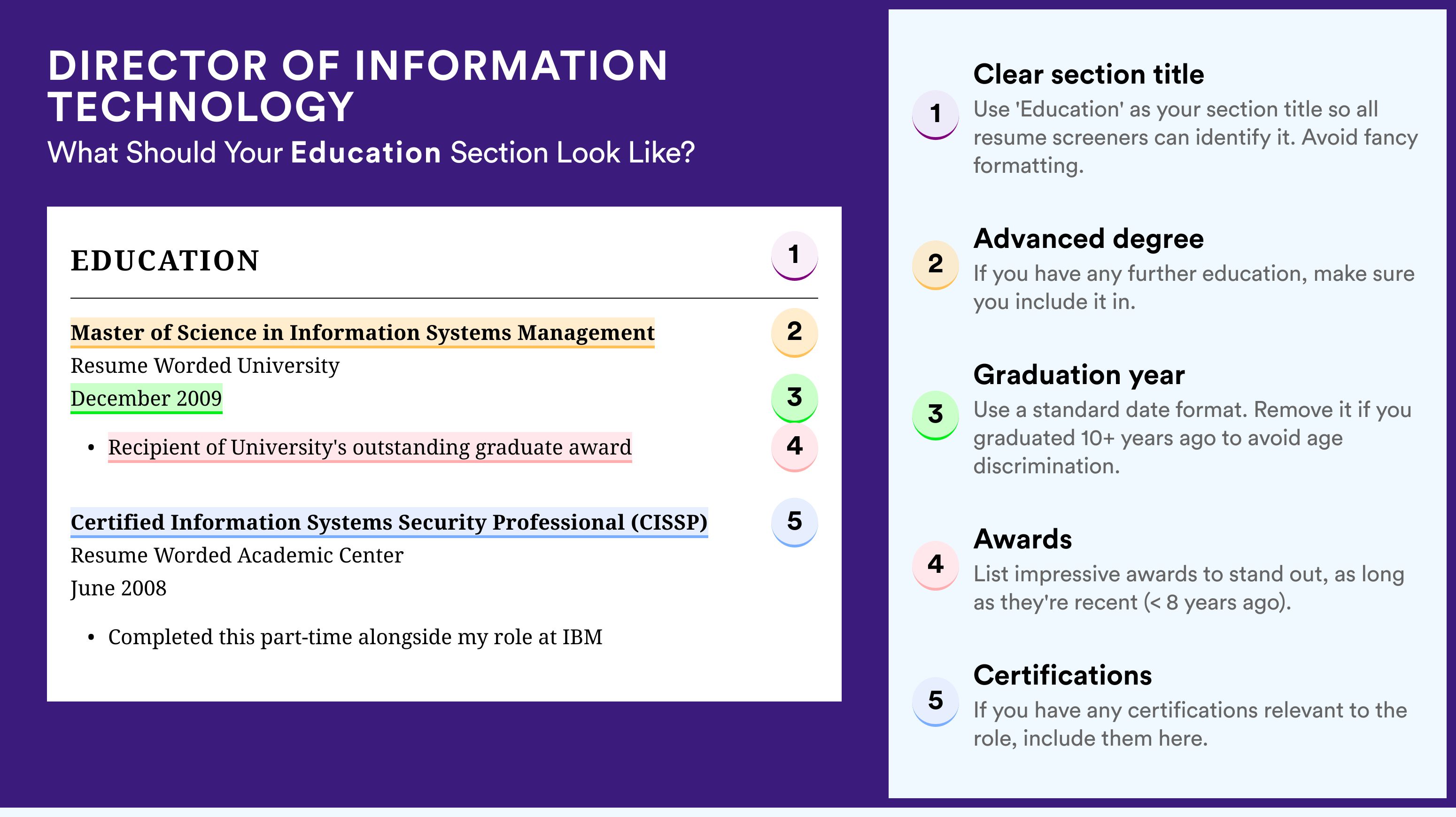1456x817 pixels.
Task: Select blue badge 5 beside the CISSP certification
Action: (794, 521)
